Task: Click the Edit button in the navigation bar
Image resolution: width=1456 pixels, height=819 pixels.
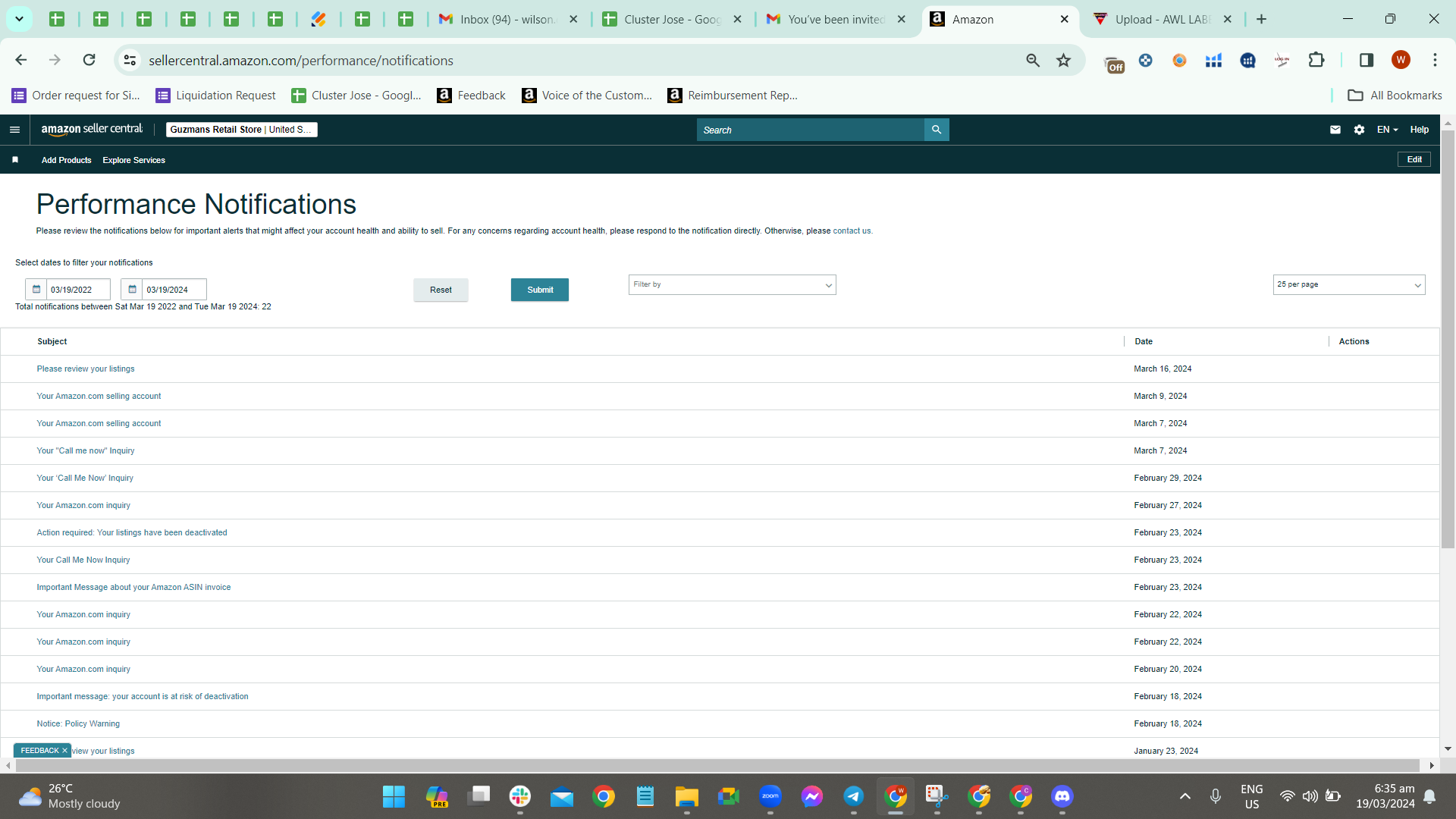Action: 1414,159
